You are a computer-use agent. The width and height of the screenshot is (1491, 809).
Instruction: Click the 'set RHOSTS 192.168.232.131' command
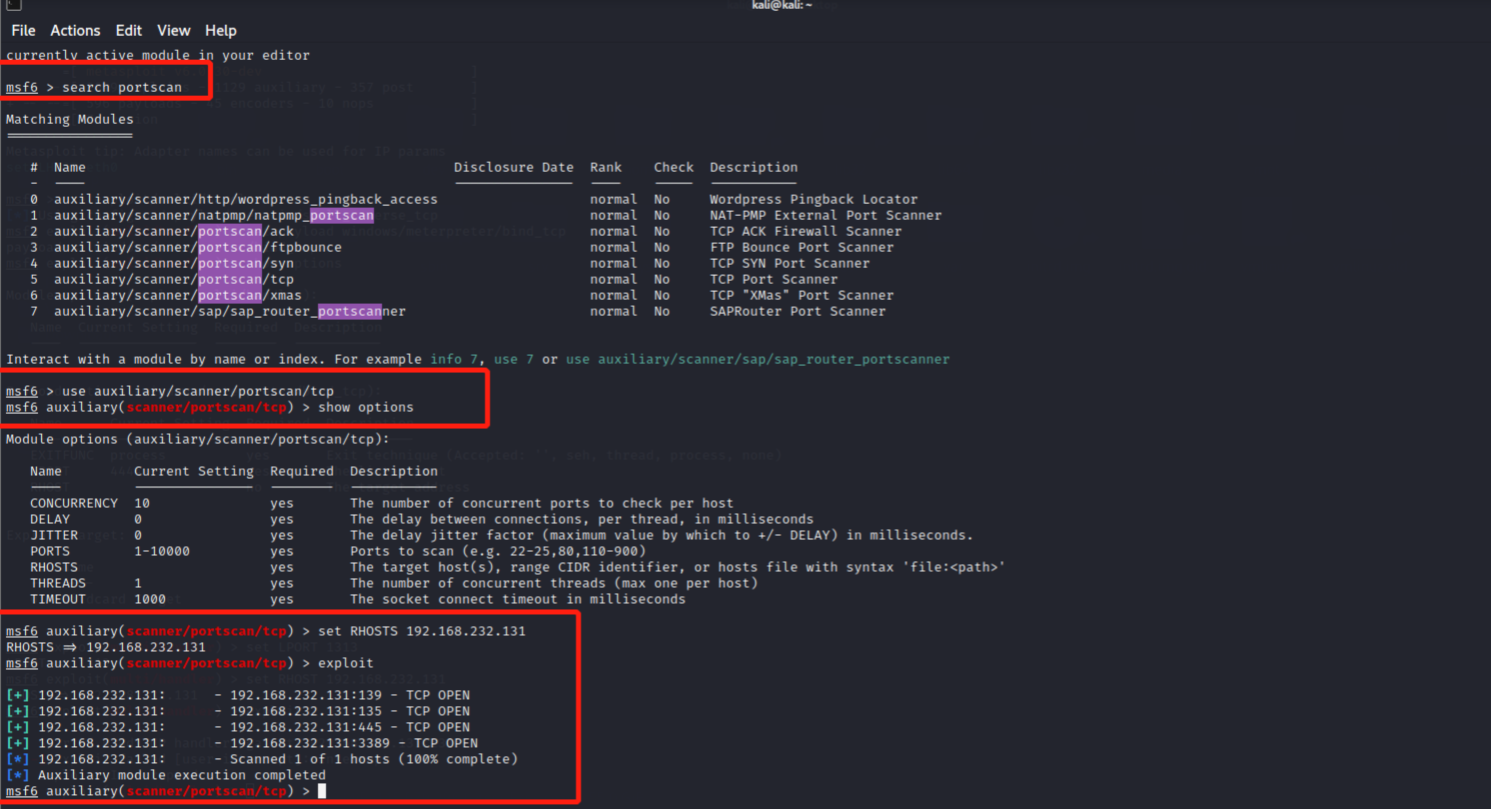tap(422, 631)
